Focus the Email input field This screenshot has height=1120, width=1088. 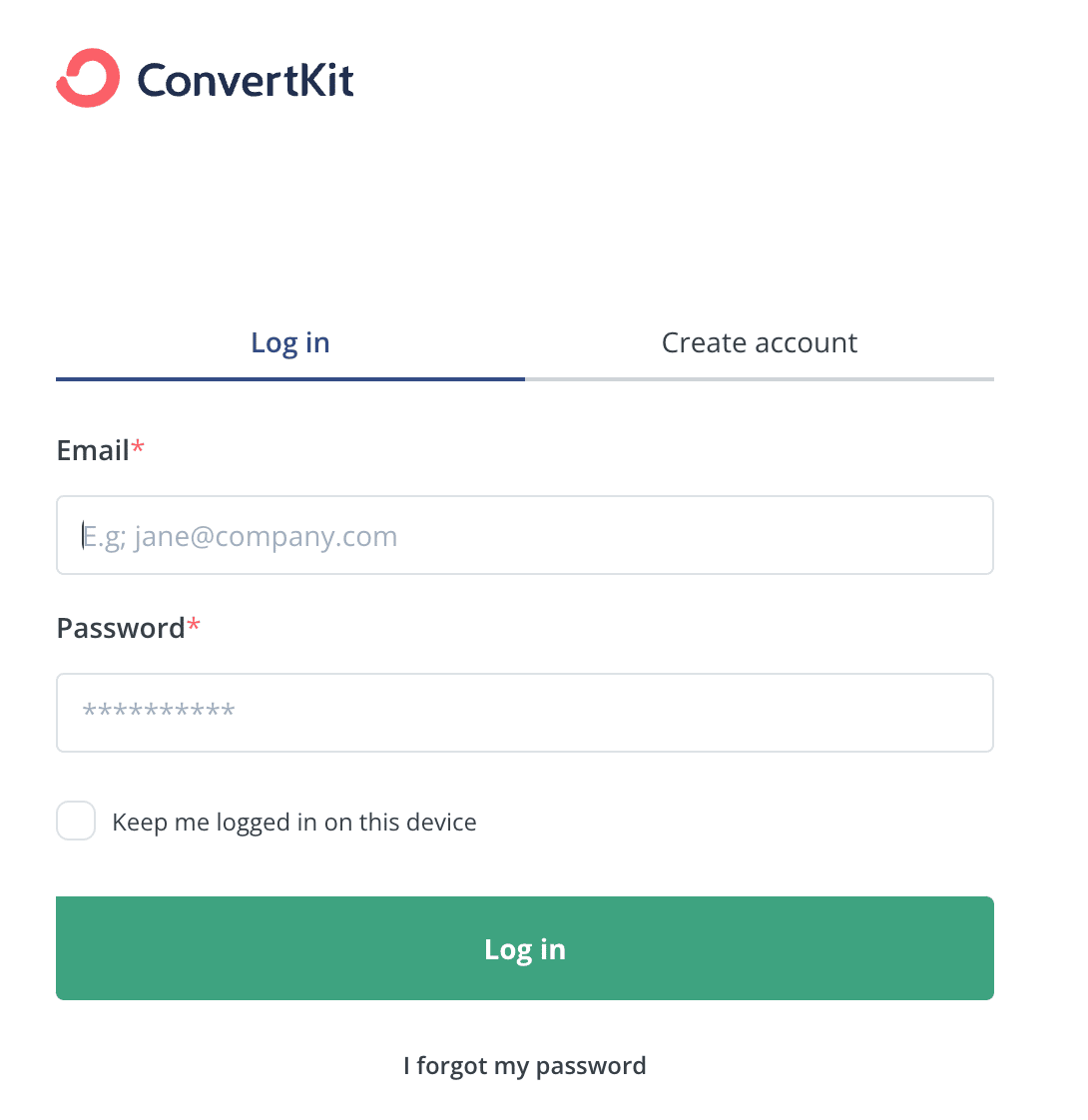click(x=525, y=535)
